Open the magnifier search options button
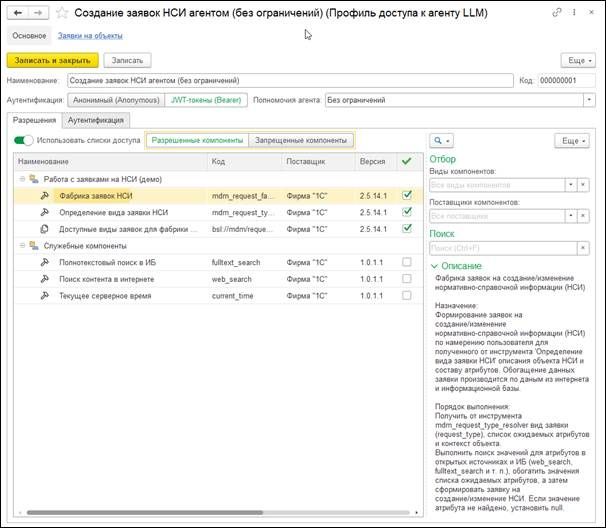The image size is (606, 528). [x=441, y=141]
